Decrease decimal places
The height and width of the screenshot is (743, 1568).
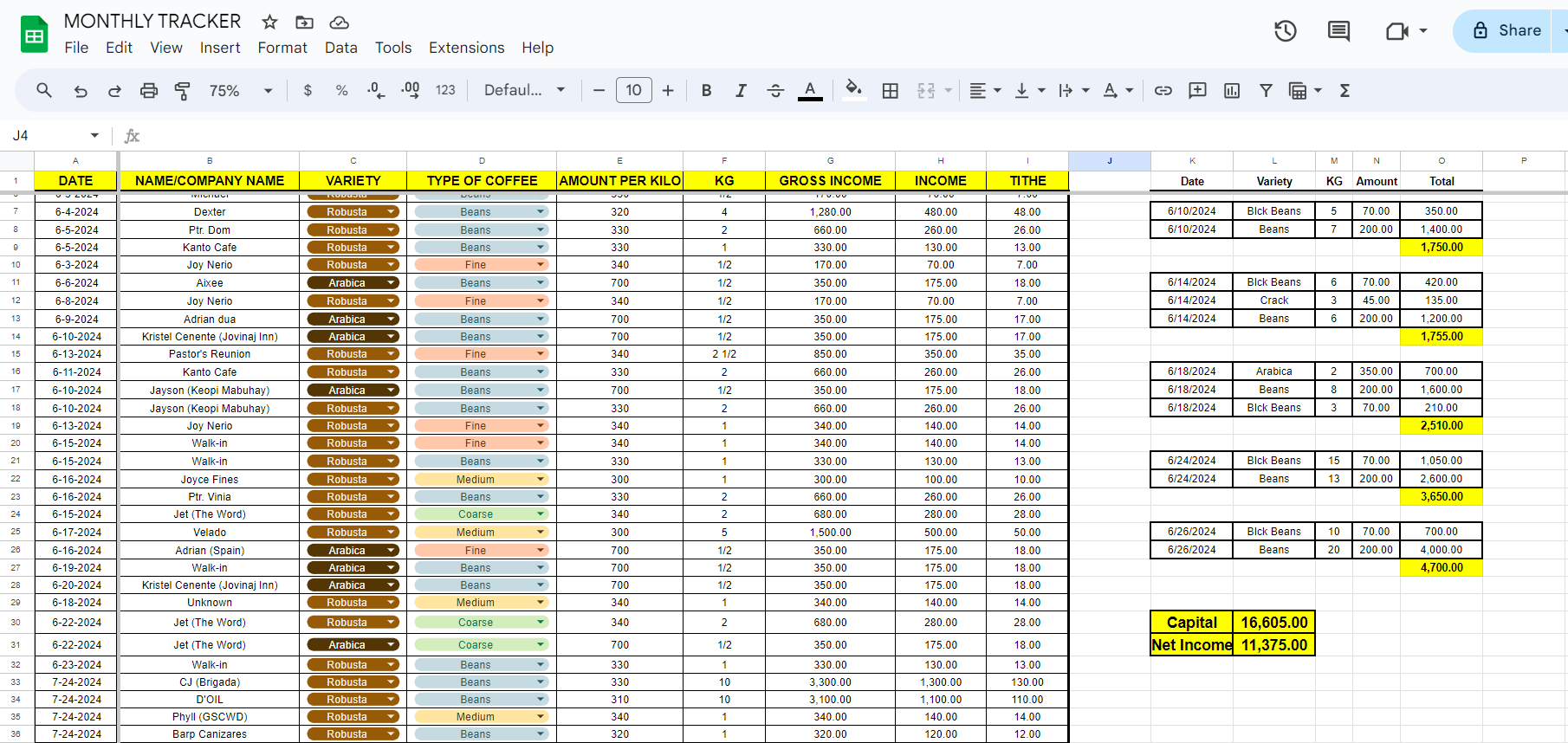click(376, 90)
